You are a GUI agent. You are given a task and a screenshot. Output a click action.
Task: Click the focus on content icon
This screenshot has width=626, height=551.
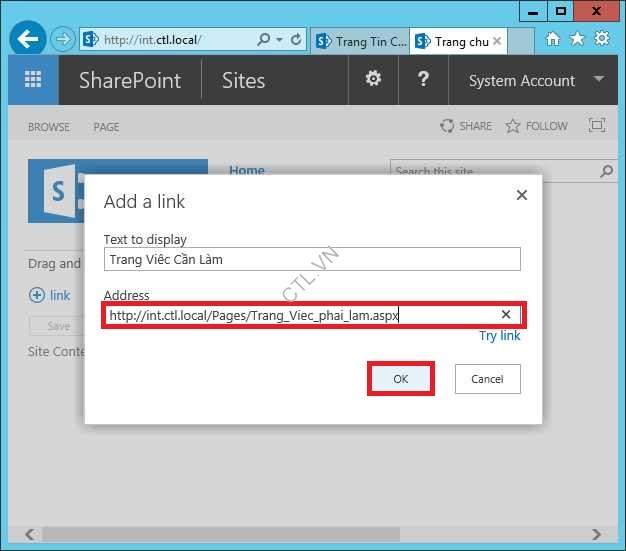[597, 126]
